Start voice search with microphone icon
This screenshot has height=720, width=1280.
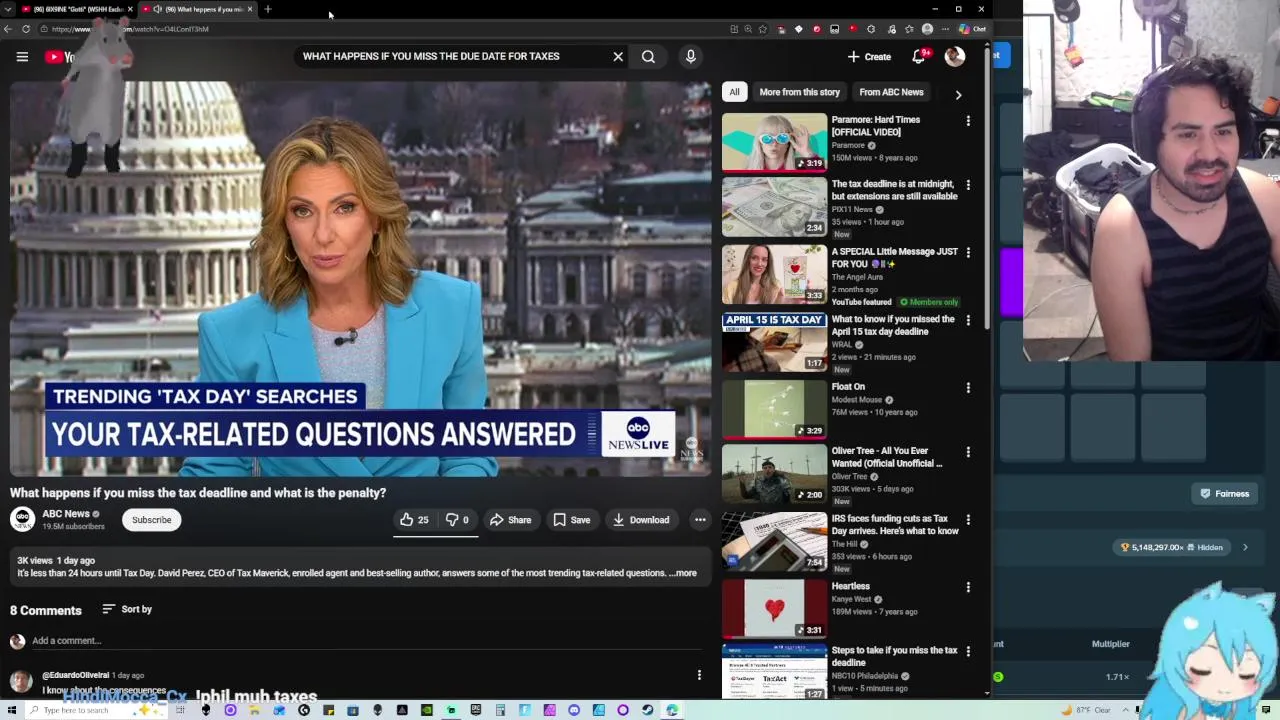point(690,57)
